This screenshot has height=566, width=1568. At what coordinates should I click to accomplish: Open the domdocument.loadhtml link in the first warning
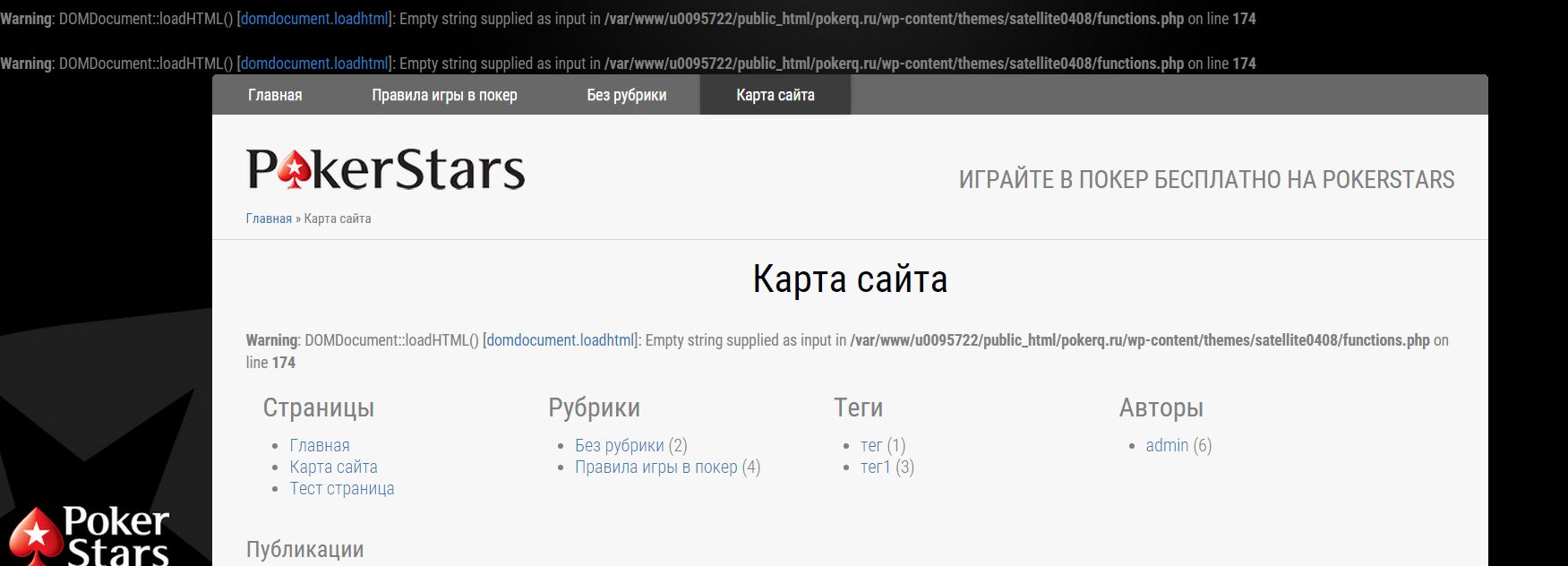314,19
